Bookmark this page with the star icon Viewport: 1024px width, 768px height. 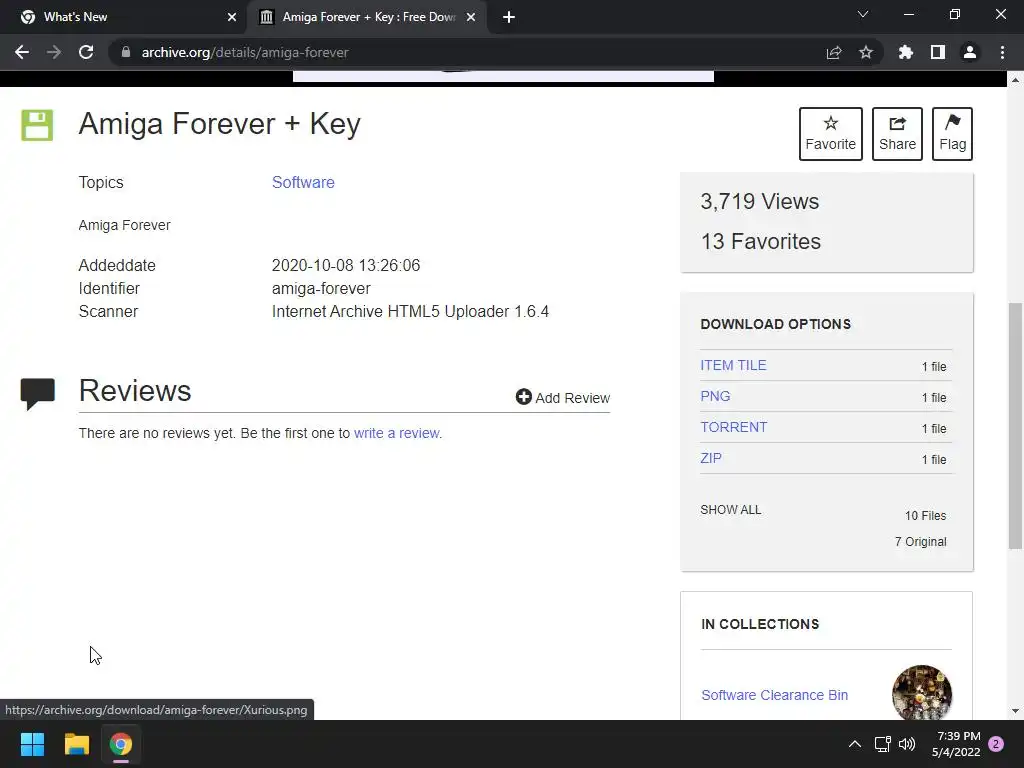pos(866,52)
